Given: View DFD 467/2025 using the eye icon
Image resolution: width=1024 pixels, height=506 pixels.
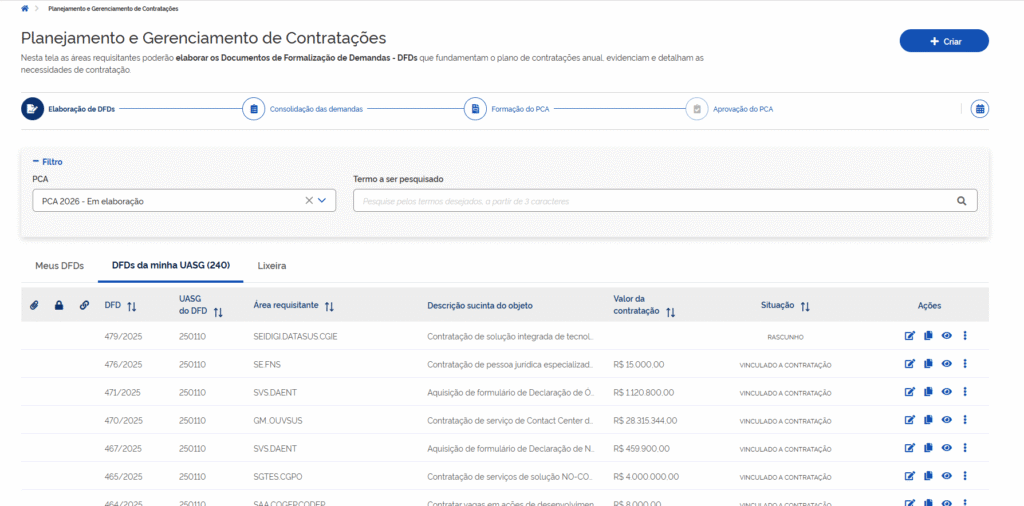Looking at the screenshot, I should pos(946,448).
